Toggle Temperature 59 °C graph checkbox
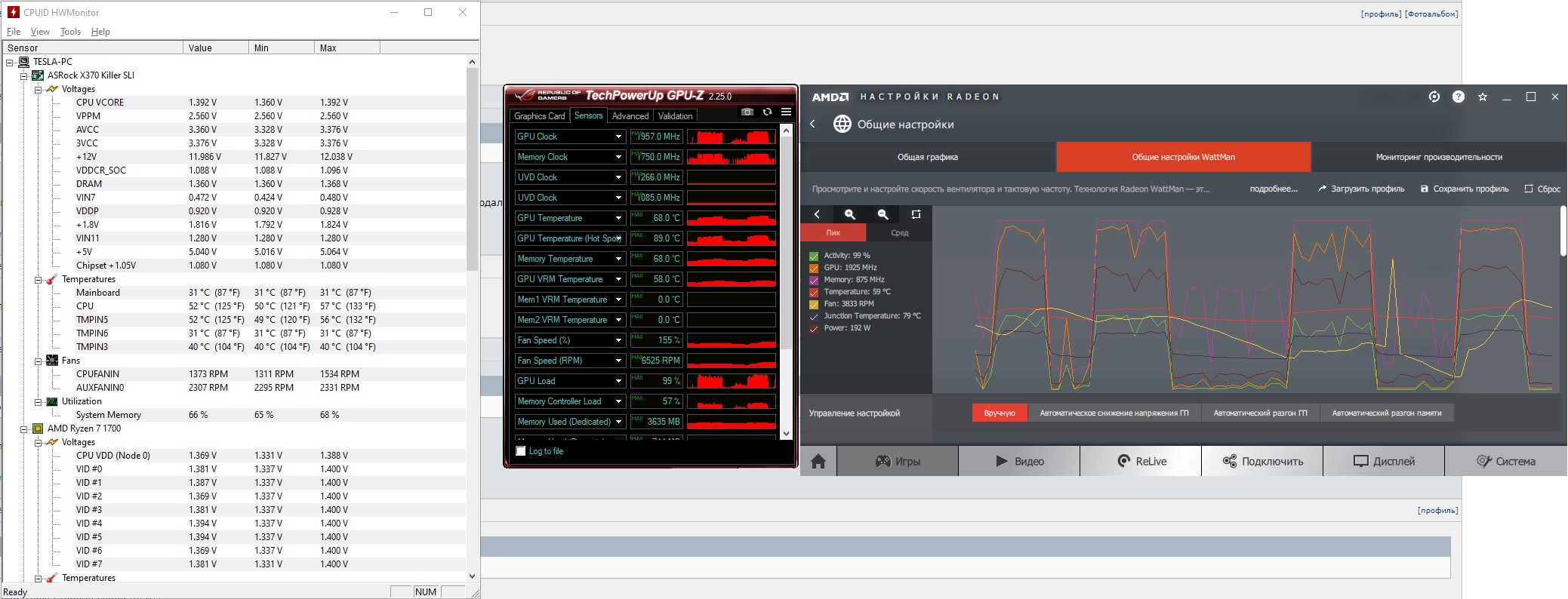Screen dimensions: 1568x599 point(814,292)
